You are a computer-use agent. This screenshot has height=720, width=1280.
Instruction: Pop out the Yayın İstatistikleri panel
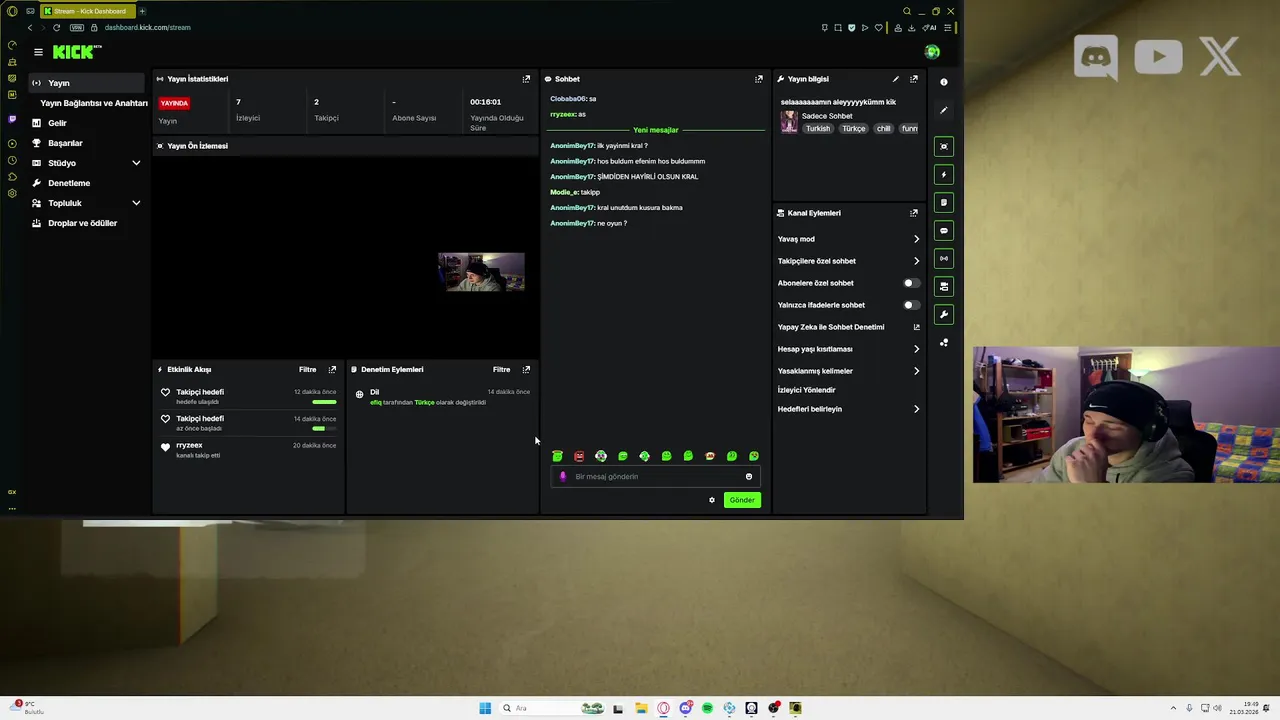point(526,79)
